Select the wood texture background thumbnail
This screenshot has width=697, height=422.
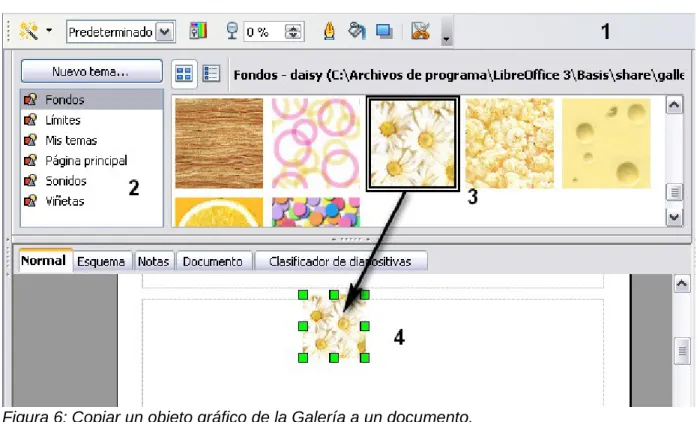(x=219, y=144)
